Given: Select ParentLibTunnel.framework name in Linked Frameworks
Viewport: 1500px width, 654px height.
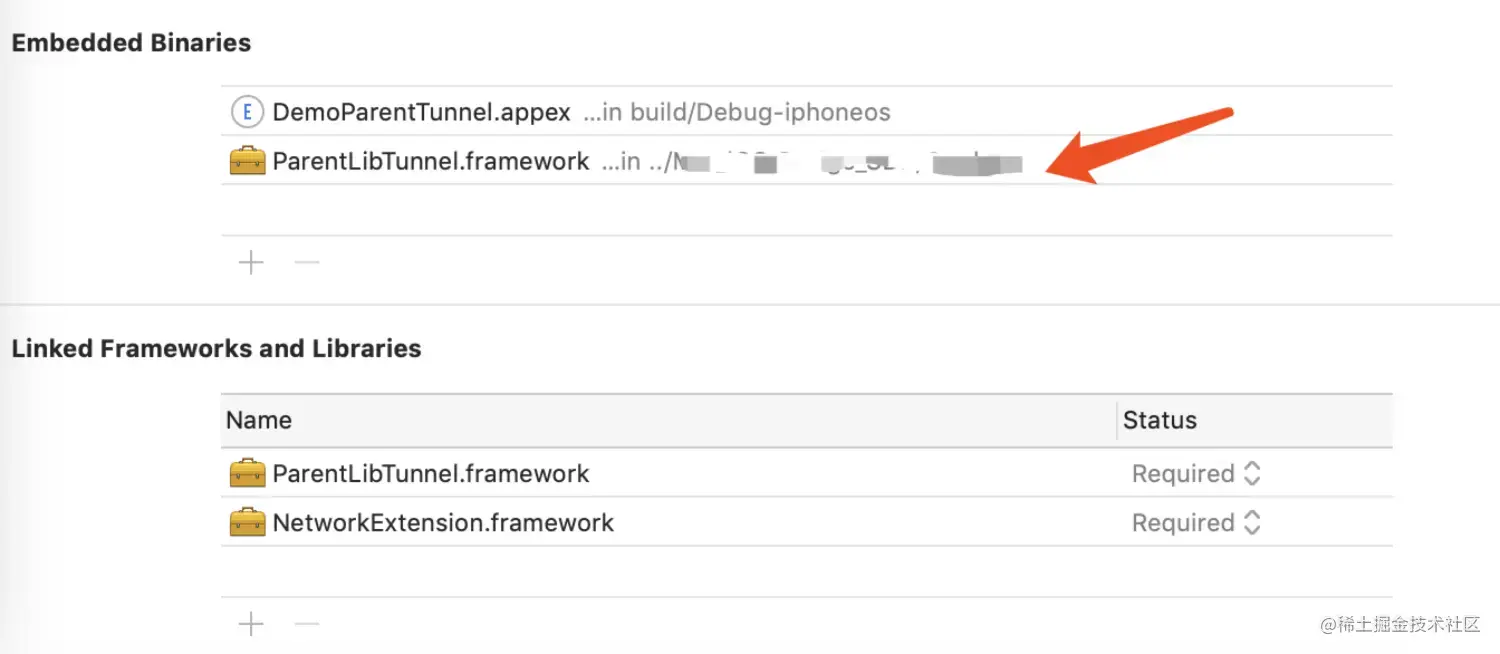Looking at the screenshot, I should 431,473.
